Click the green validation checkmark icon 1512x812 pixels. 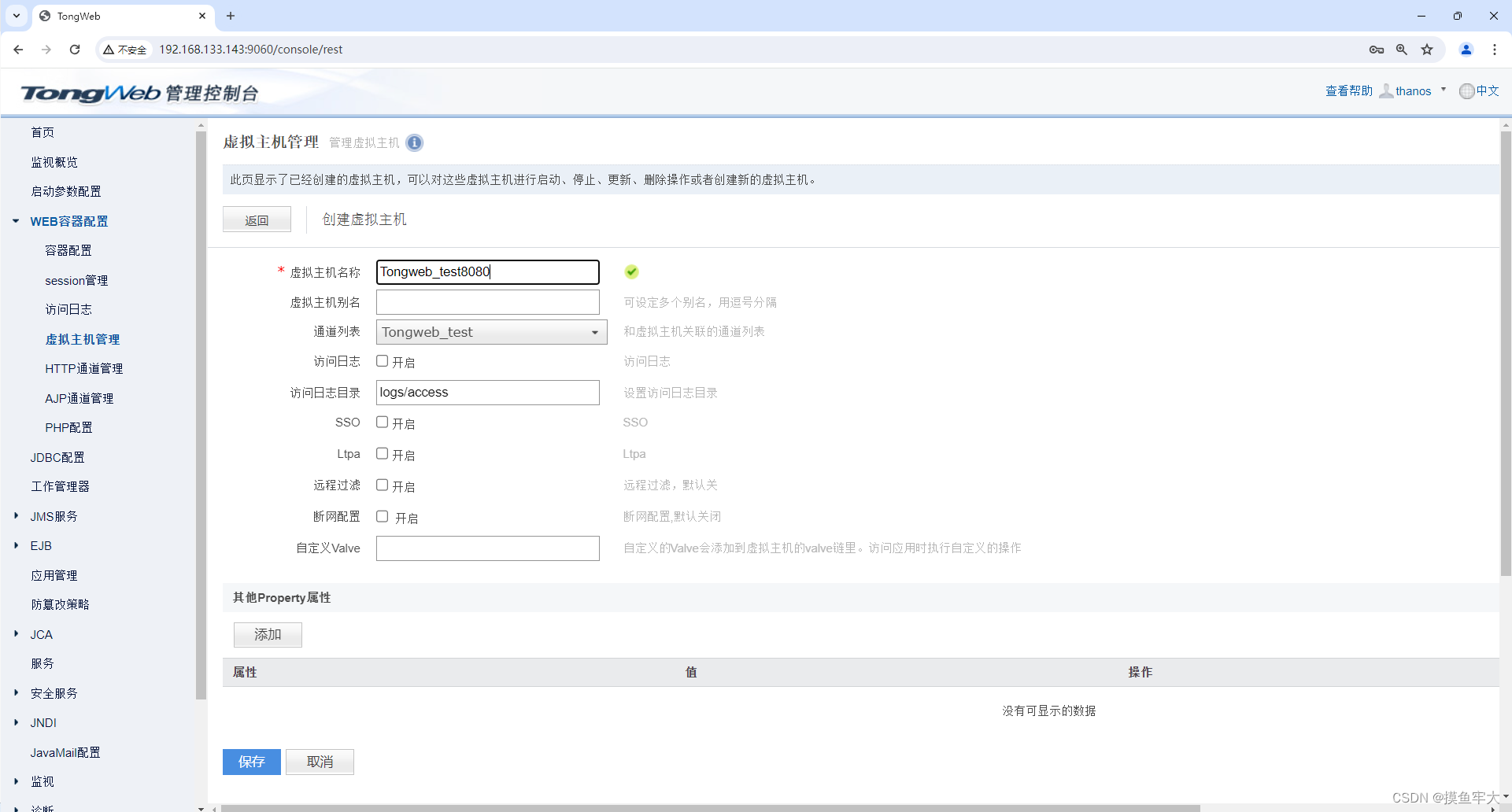click(x=631, y=272)
